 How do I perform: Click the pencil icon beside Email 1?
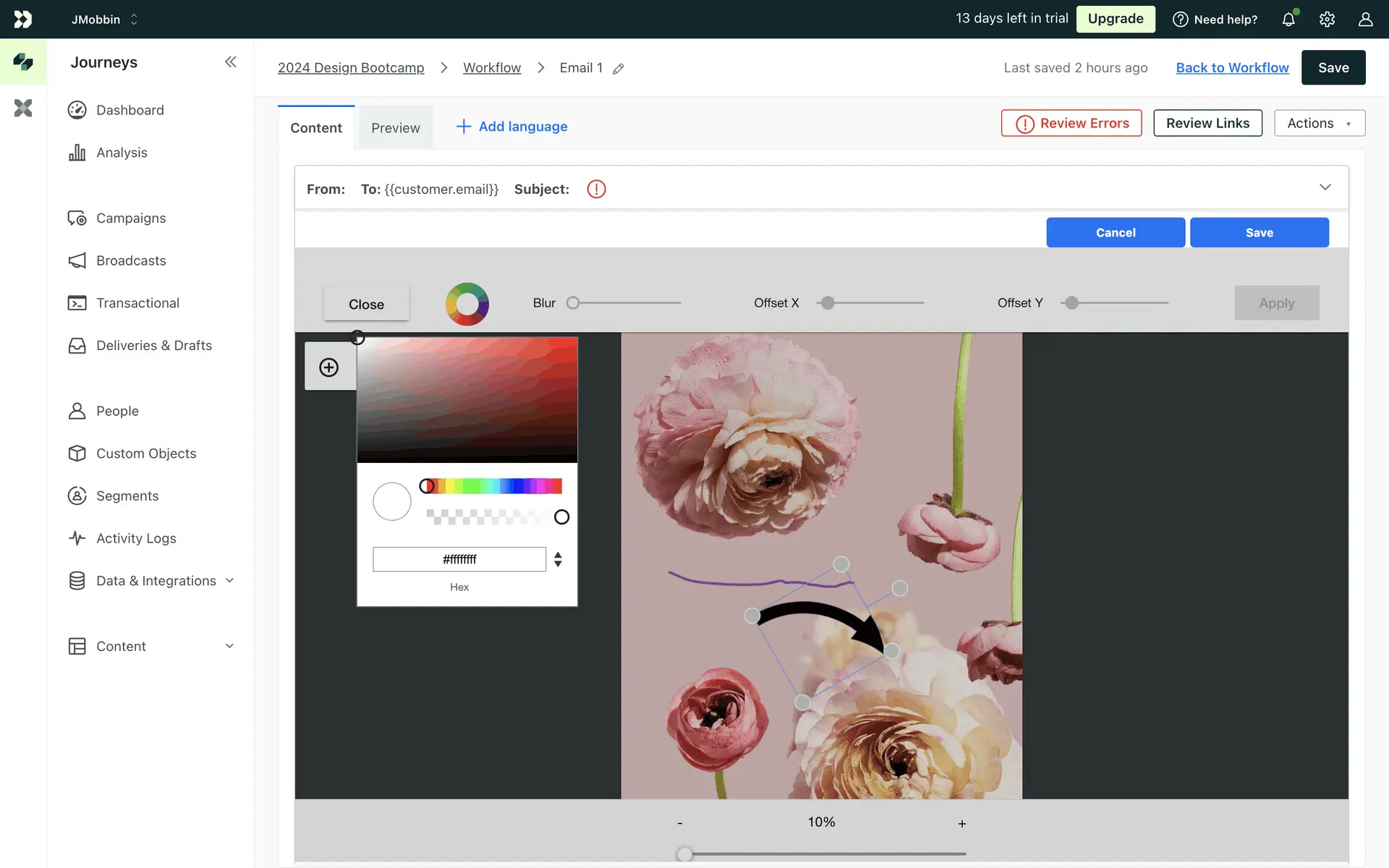[x=619, y=69]
